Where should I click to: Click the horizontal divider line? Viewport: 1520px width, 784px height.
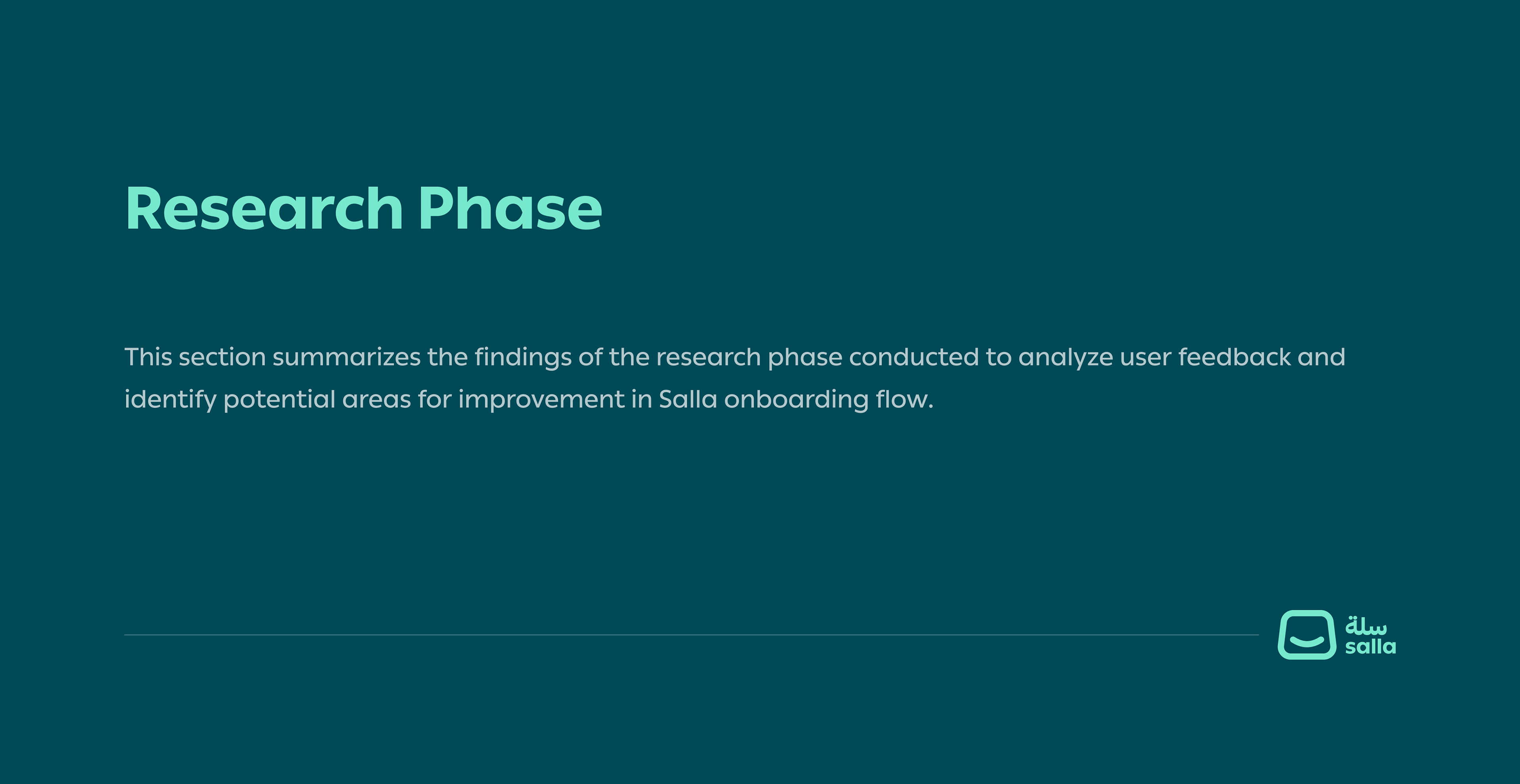pyautogui.click(x=690, y=635)
